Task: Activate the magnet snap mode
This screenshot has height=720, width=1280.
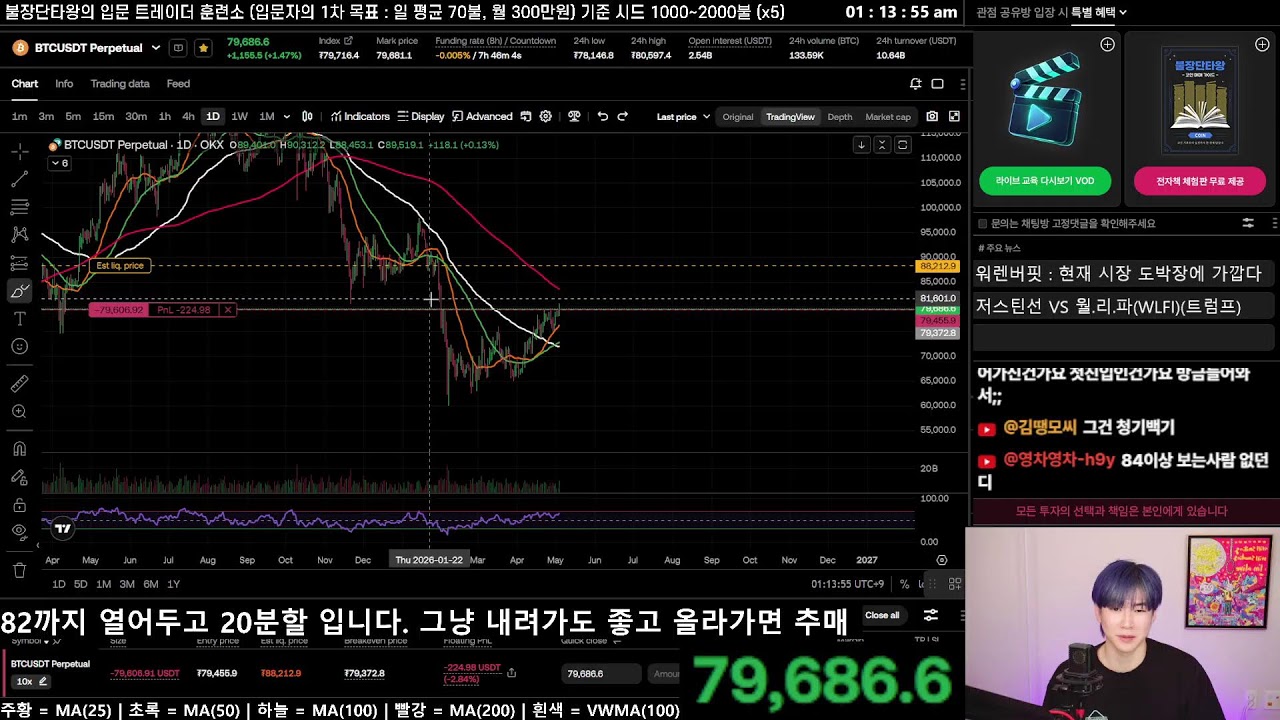Action: pos(19,449)
